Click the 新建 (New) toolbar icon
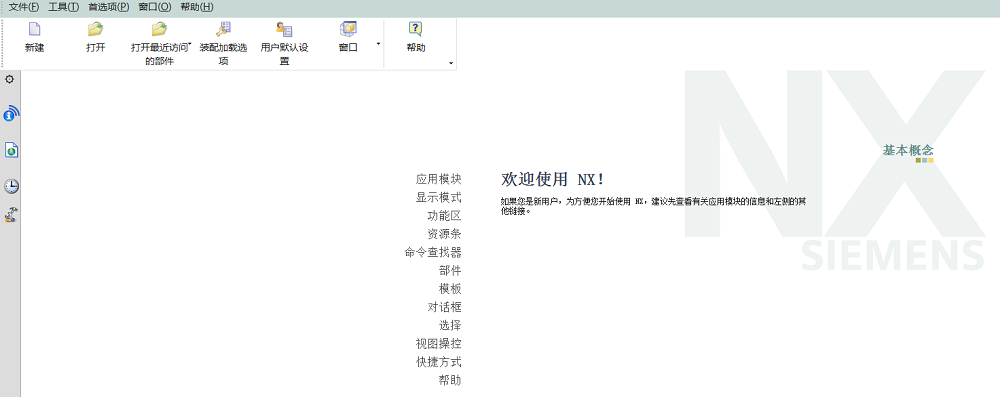The image size is (1000, 397). pos(34,29)
